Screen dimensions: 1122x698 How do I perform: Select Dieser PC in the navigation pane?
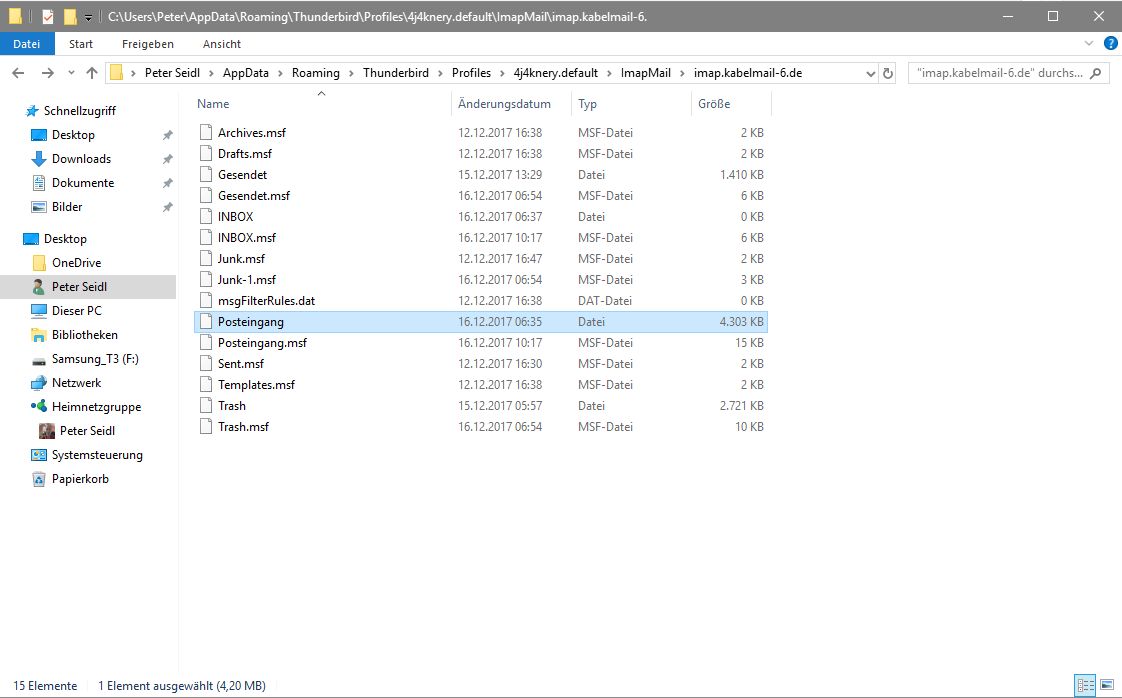click(x=77, y=311)
